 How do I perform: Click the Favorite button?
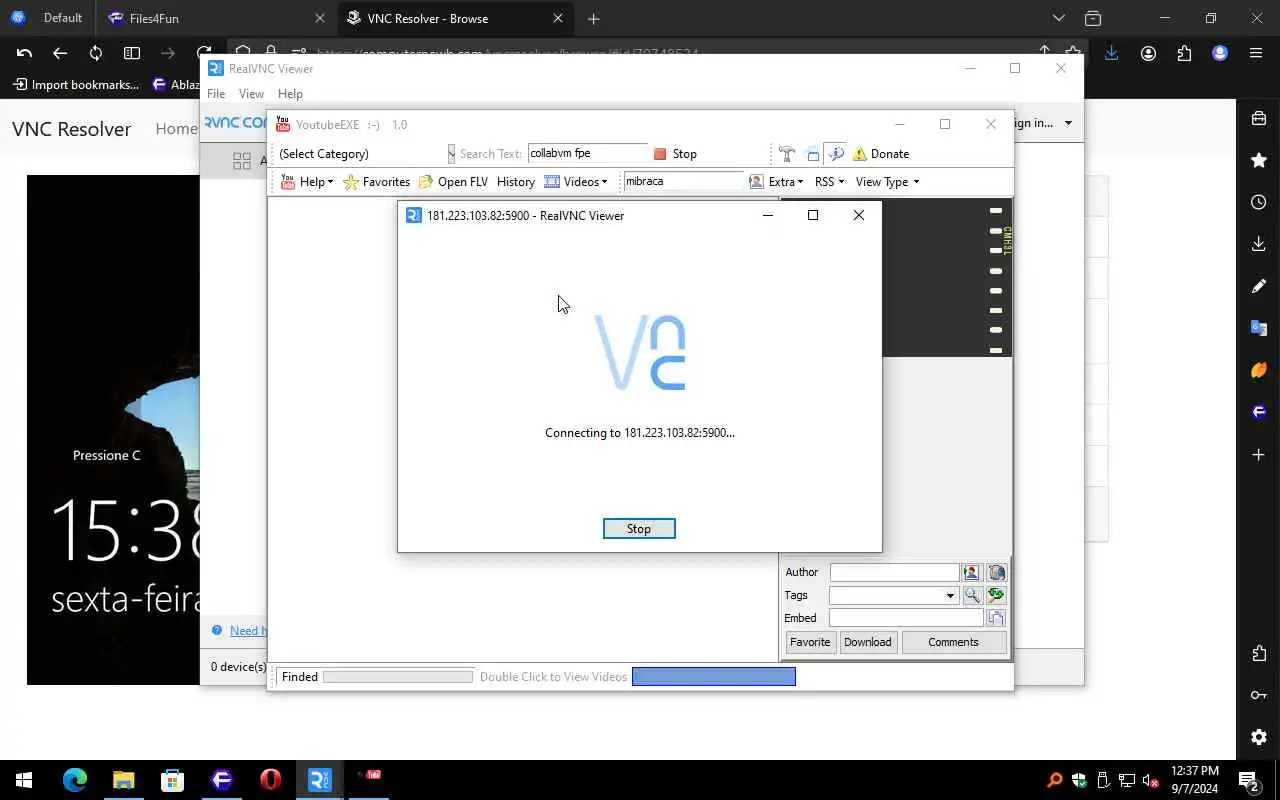[x=809, y=642]
